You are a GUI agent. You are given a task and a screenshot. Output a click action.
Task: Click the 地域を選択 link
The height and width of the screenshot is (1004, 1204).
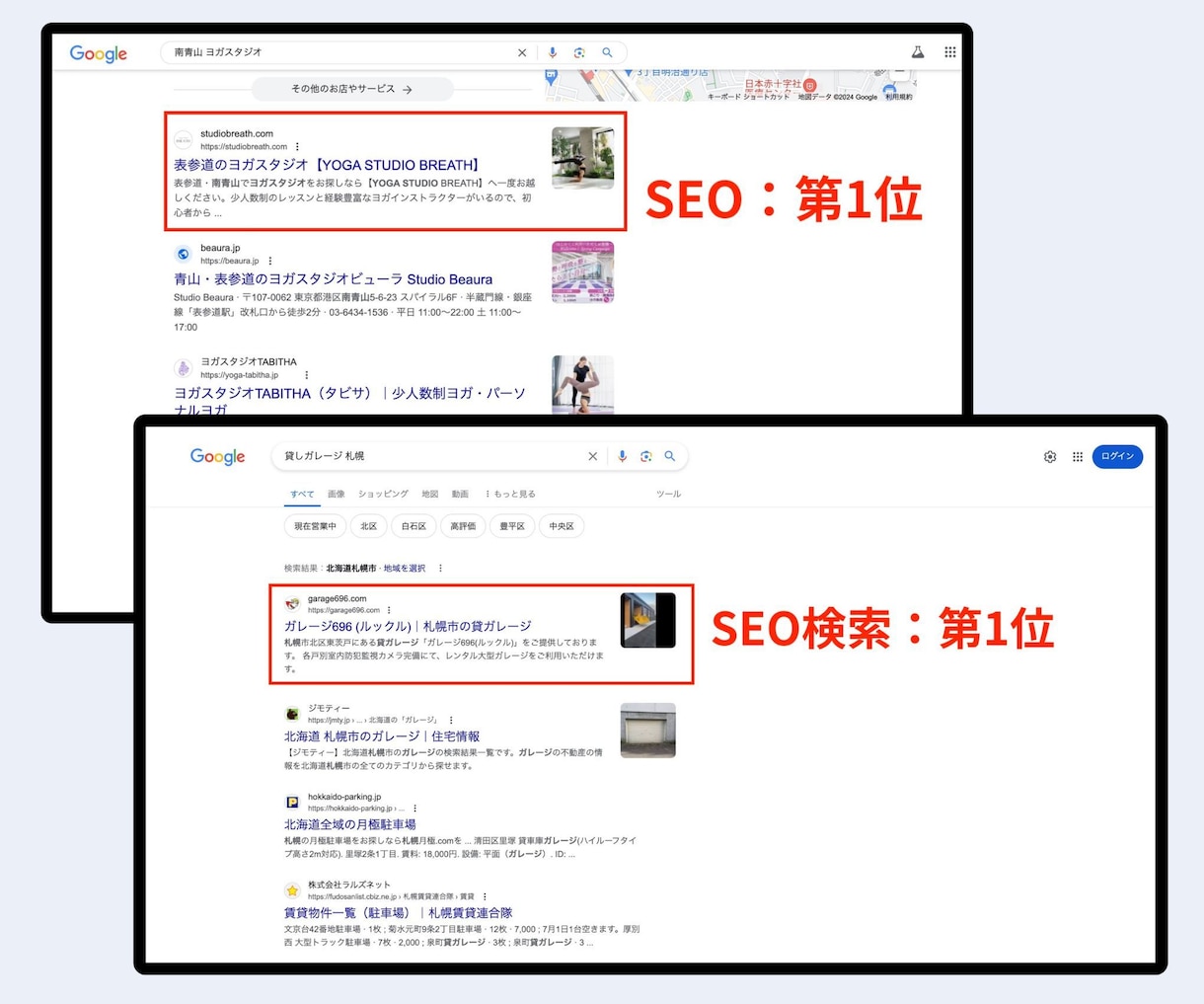405,569
